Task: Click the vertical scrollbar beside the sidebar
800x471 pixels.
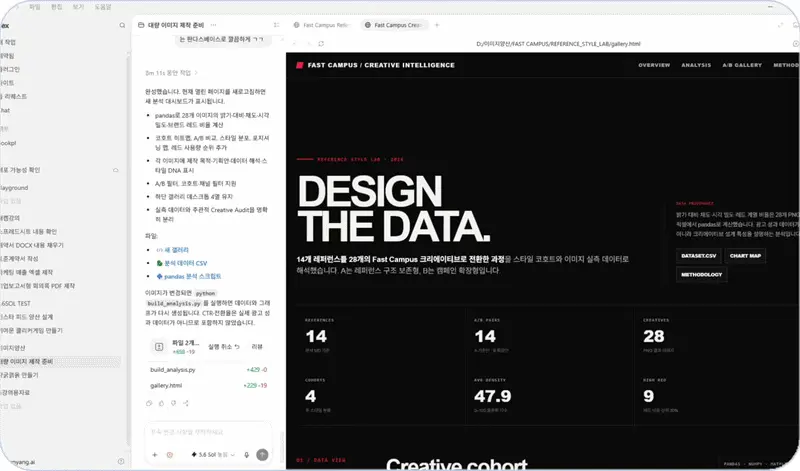Action: pos(128,250)
